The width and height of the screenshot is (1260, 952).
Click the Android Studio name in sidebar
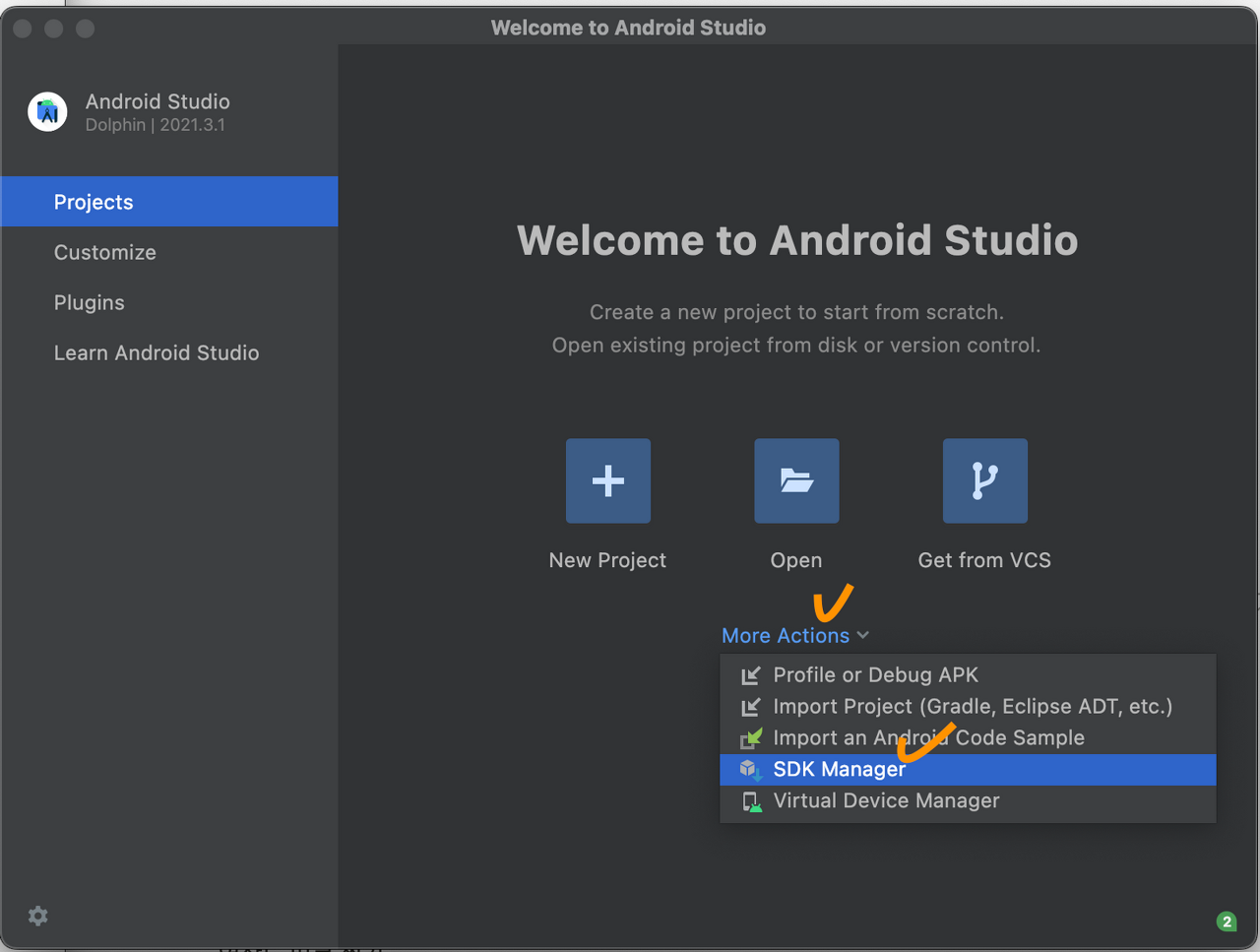(157, 101)
